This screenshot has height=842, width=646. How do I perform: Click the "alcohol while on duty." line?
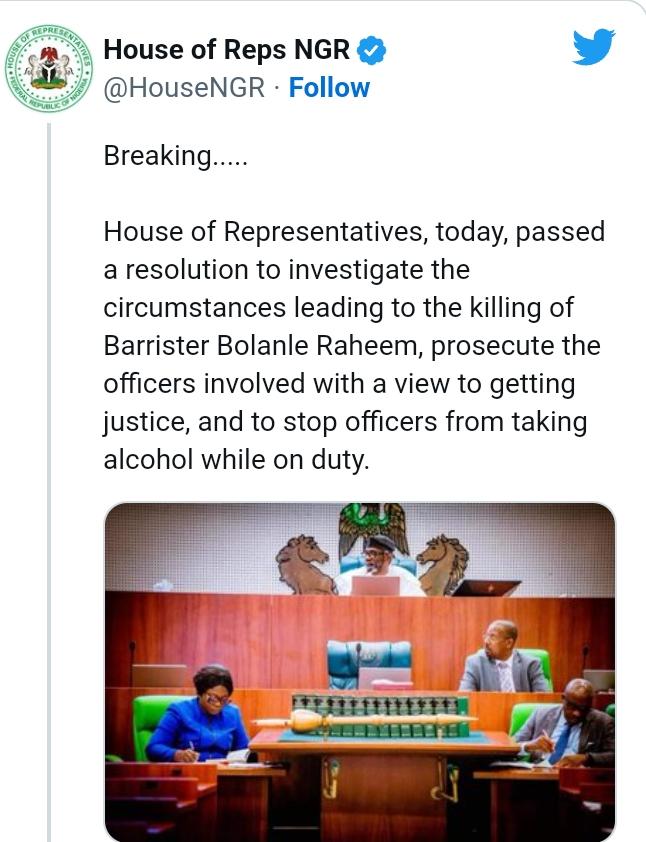coord(236,460)
